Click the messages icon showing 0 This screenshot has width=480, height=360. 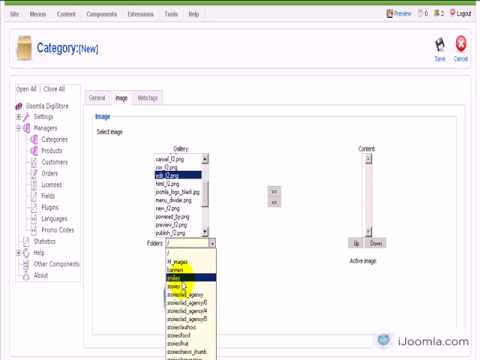(x=420, y=13)
